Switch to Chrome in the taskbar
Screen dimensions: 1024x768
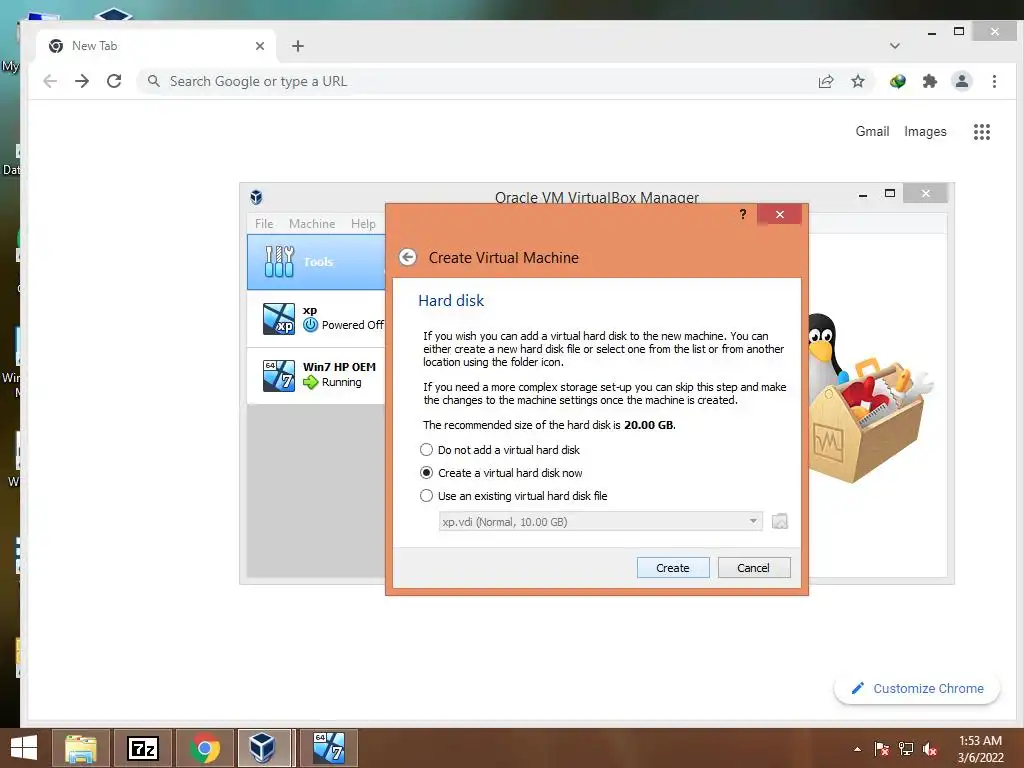(x=204, y=748)
